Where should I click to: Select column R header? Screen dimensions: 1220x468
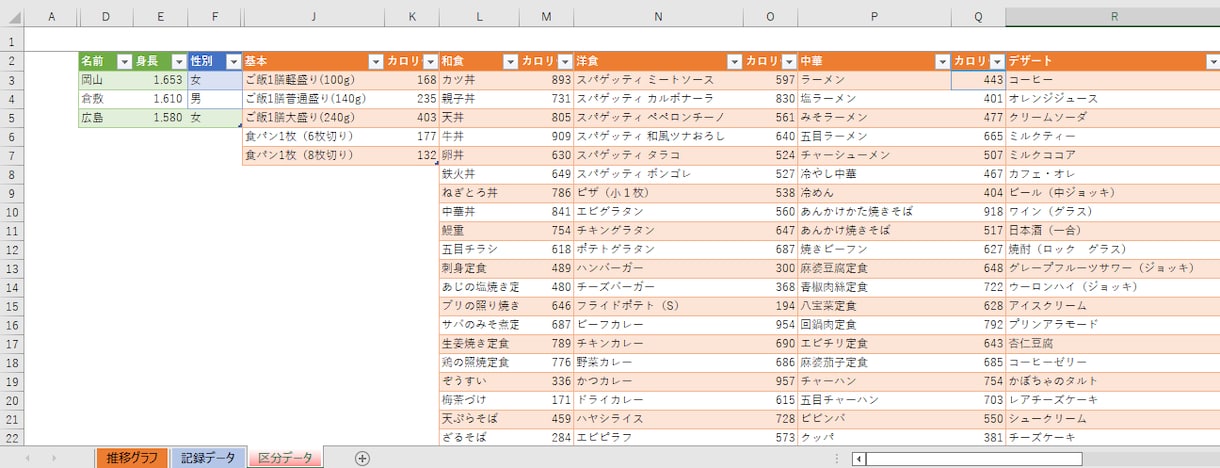coord(1113,17)
